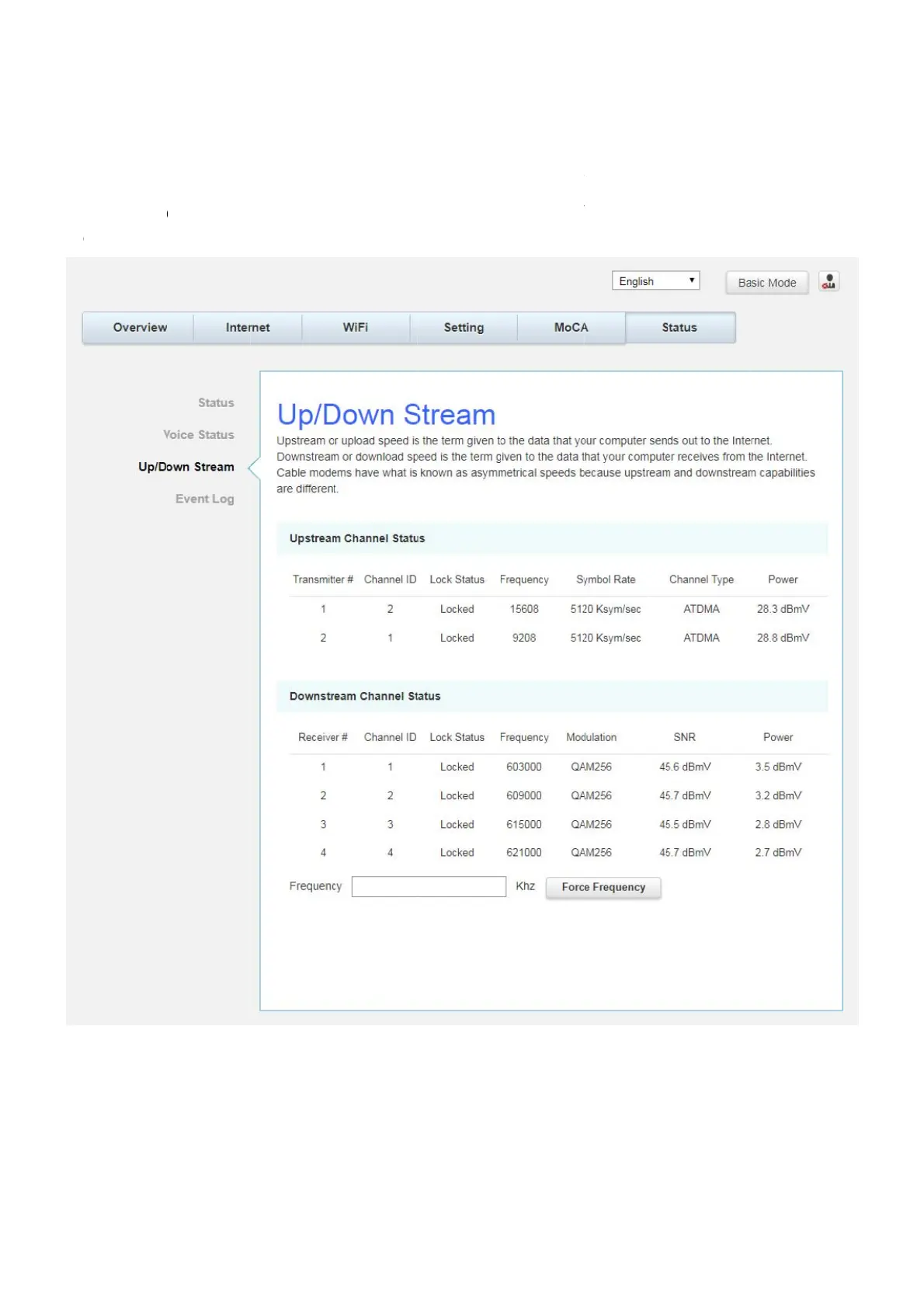The height and width of the screenshot is (1308, 924).
Task: Switch to Basic Mode
Action: pyautogui.click(x=766, y=283)
